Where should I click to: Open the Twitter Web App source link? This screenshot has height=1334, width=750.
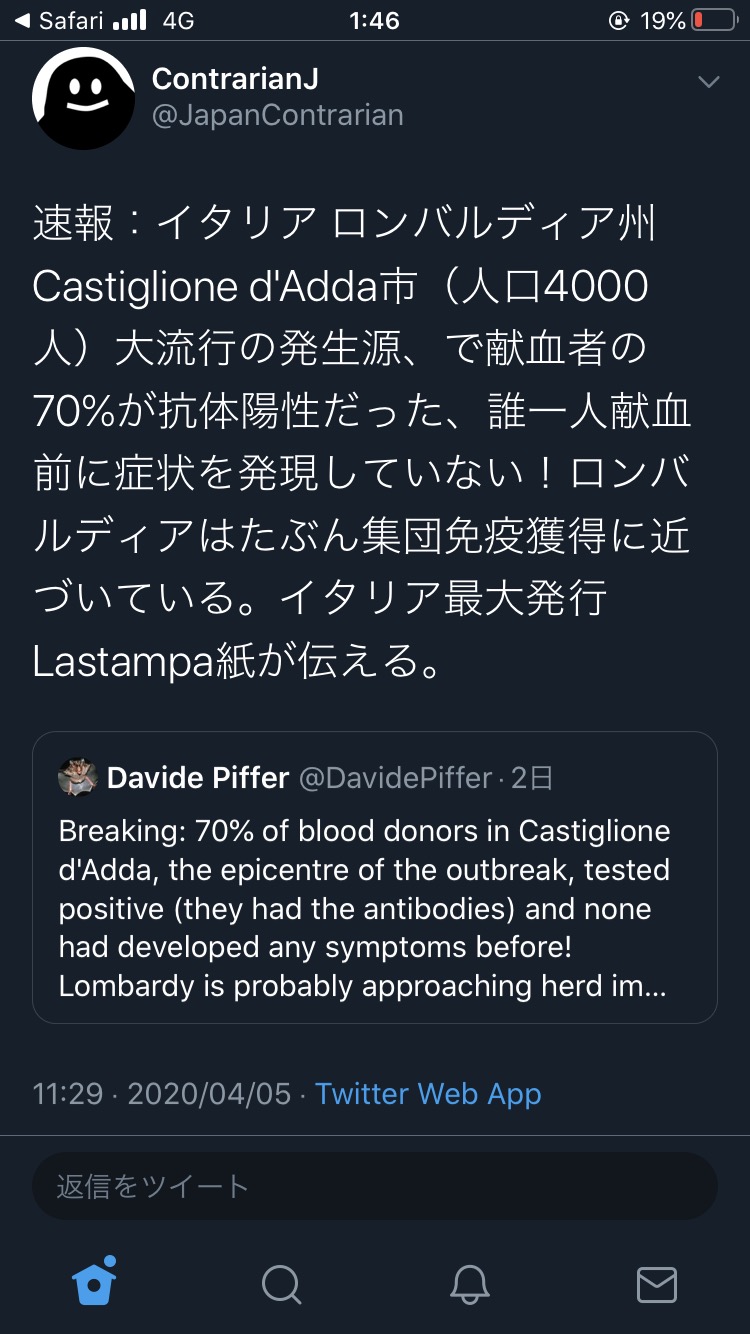[x=428, y=1093]
